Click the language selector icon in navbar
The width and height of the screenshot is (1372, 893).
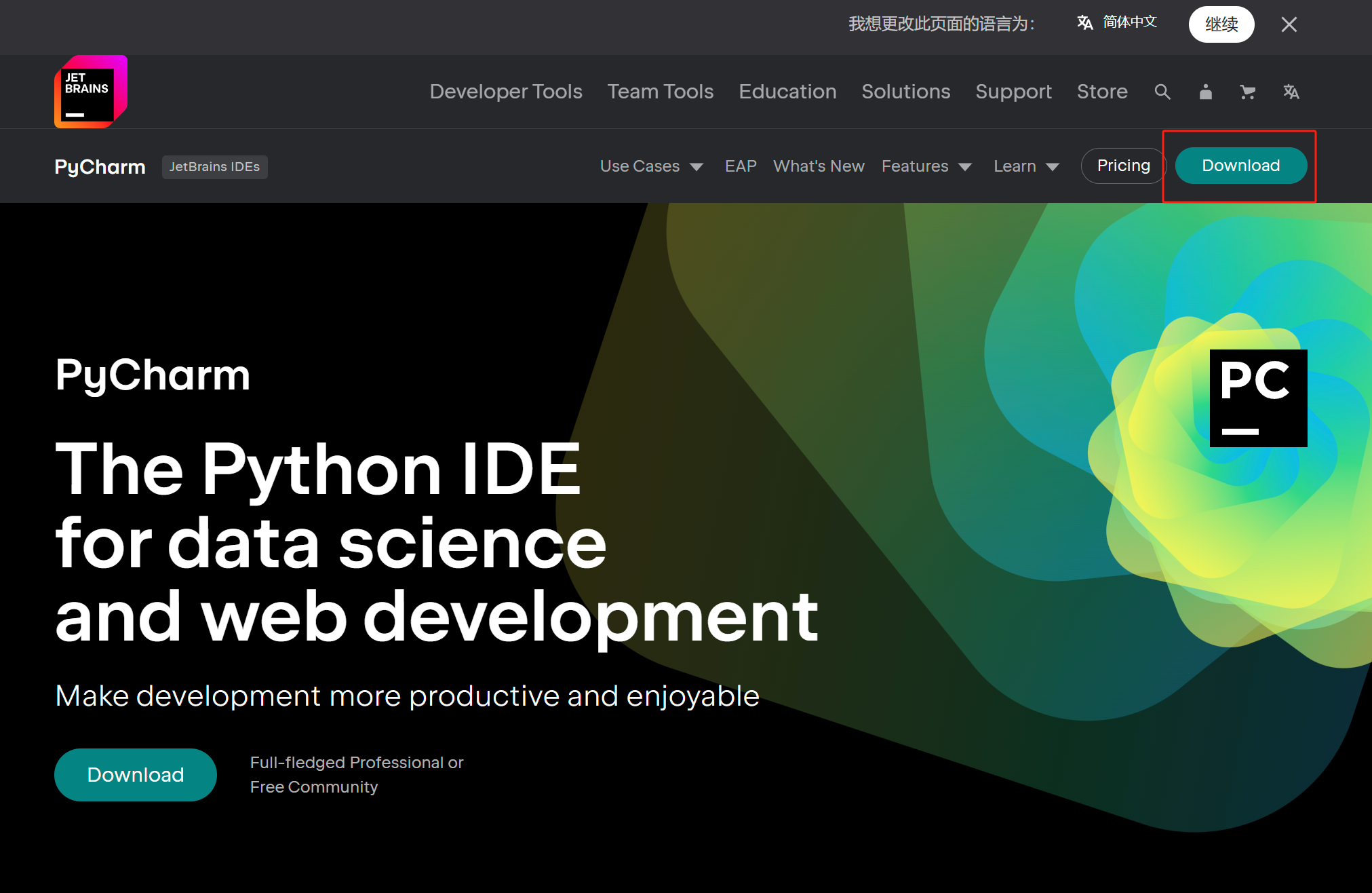(x=1291, y=92)
